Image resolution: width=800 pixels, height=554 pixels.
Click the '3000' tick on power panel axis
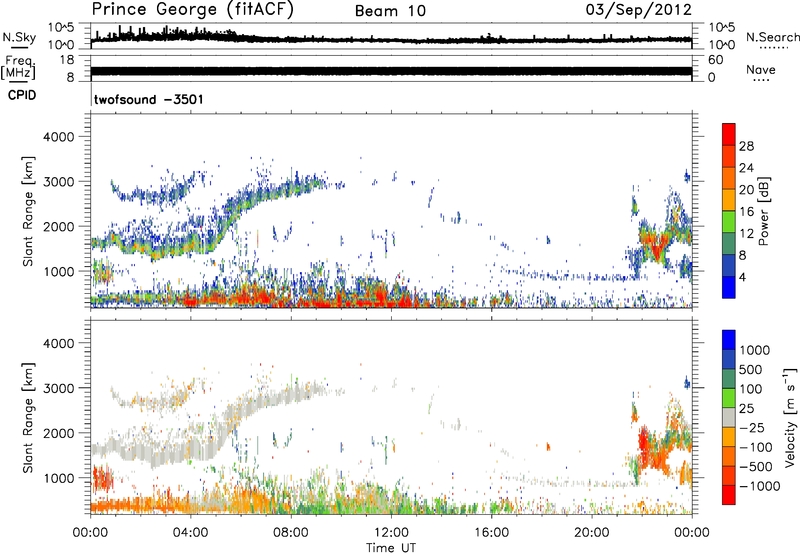[58, 182]
